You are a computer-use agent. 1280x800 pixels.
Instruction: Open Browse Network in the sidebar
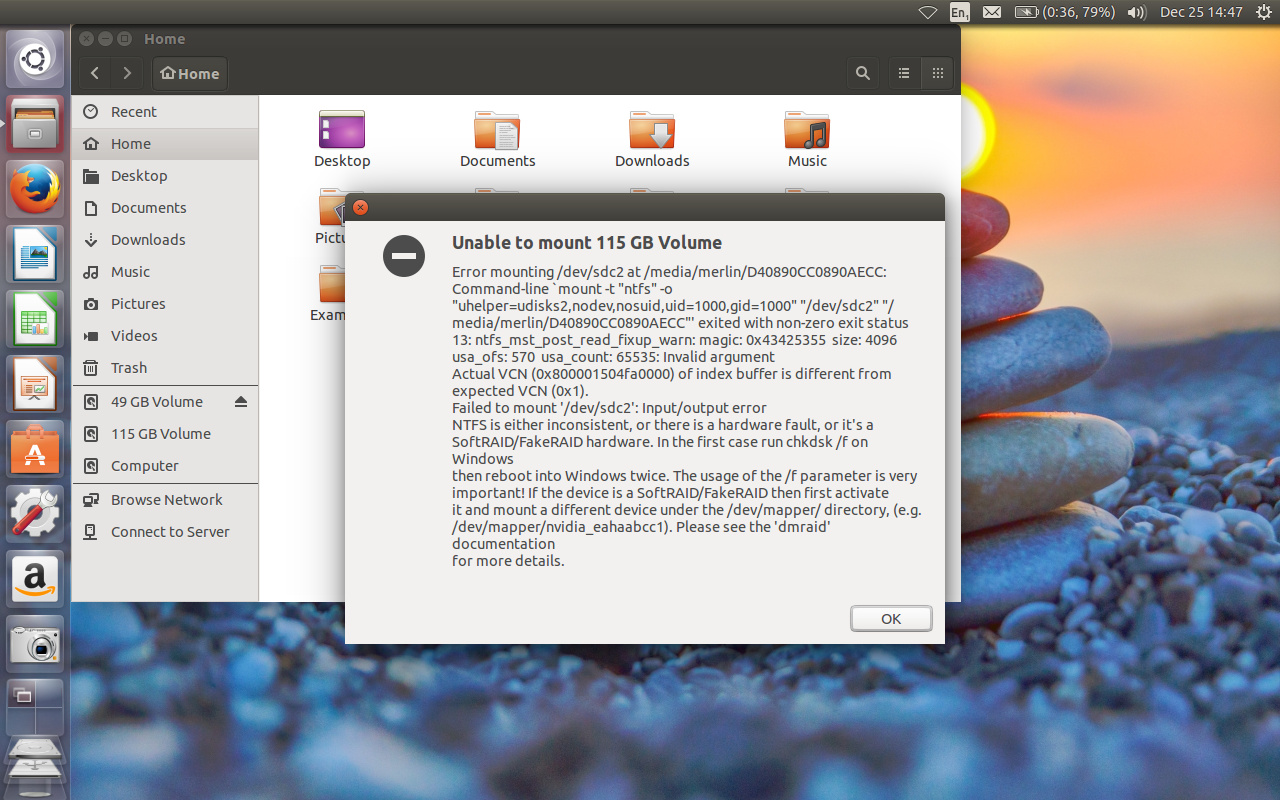[165, 500]
